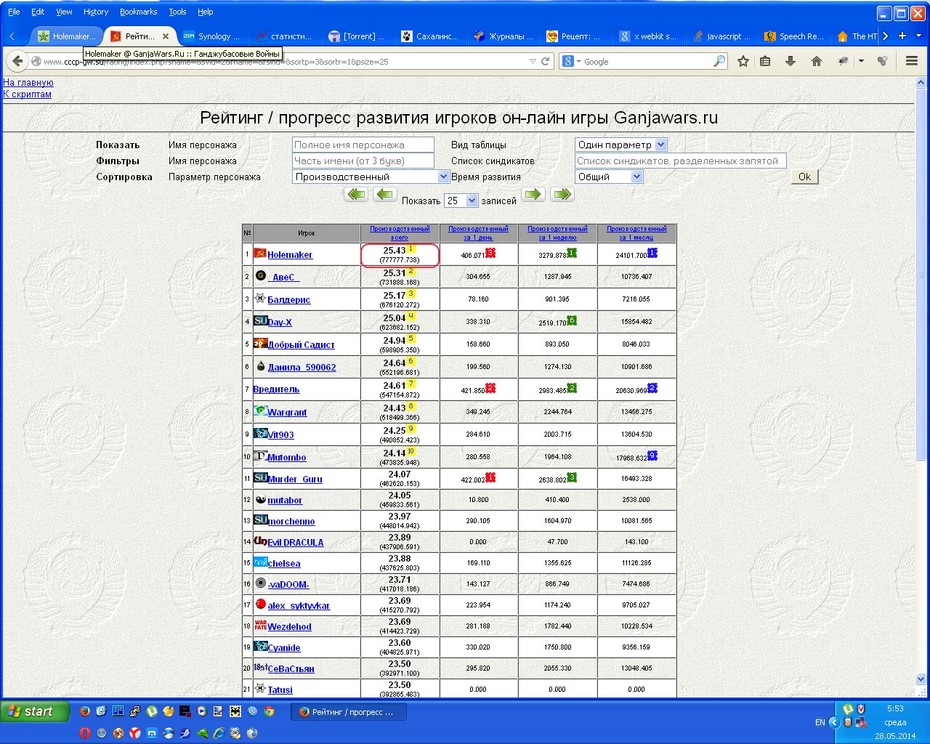Click the search magnifier icon in Google box
This screenshot has width=930, height=744.
(718, 61)
